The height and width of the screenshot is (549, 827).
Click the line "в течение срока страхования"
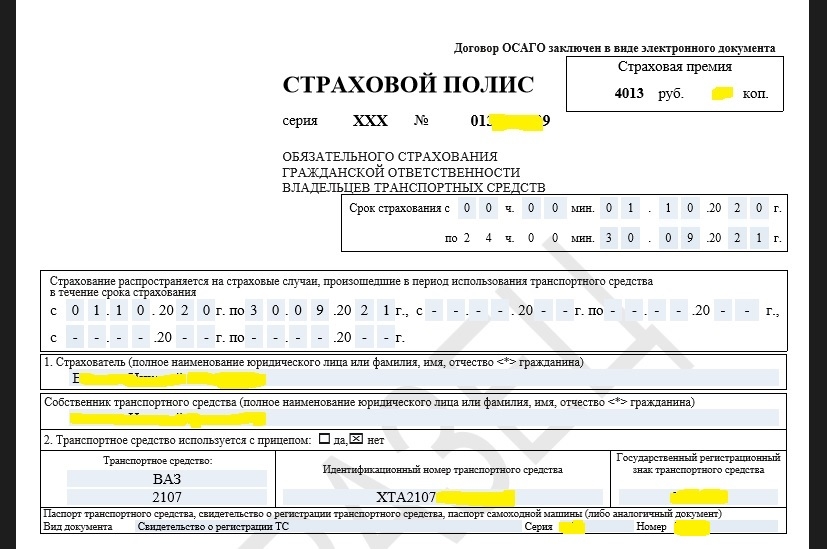click(123, 292)
